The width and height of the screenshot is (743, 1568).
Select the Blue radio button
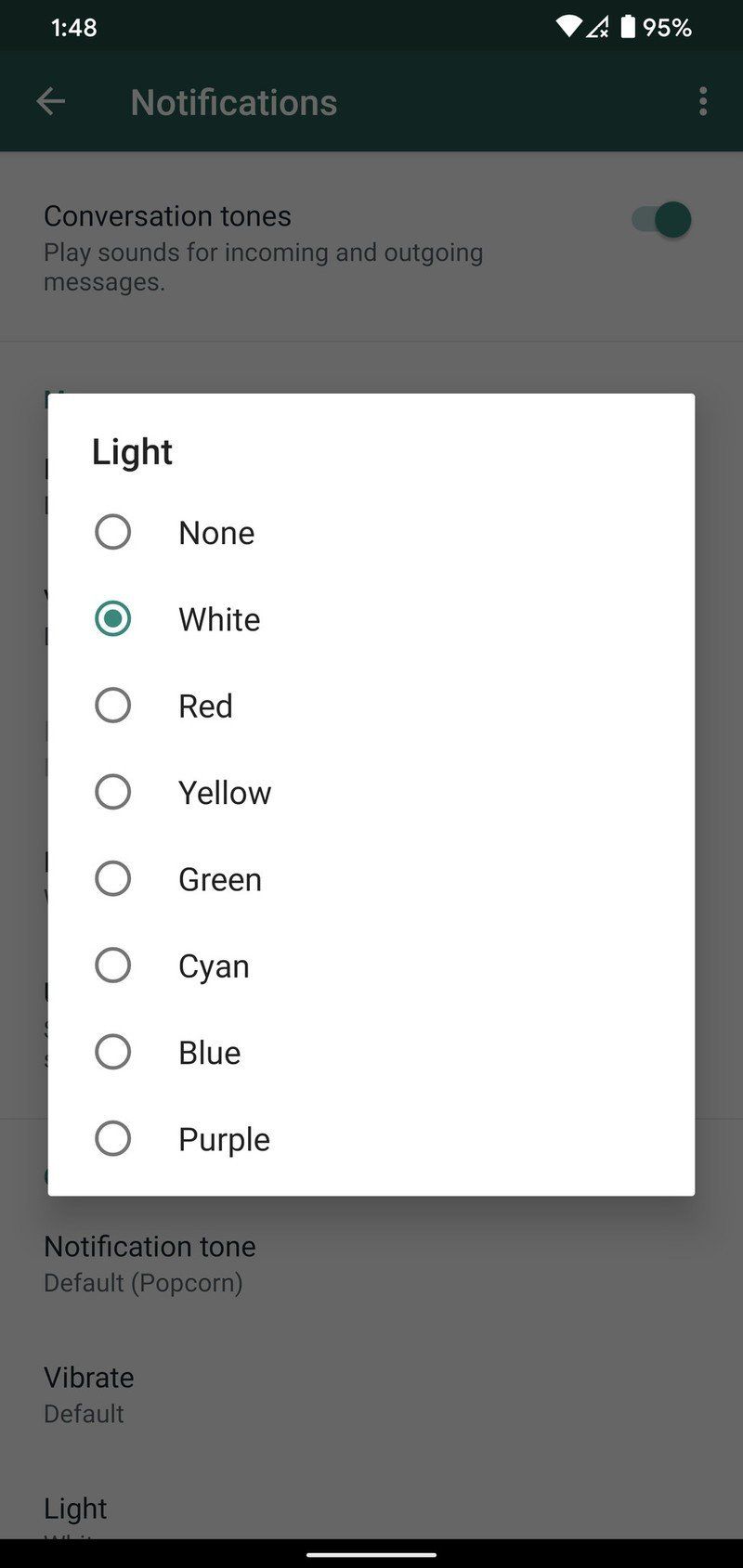113,1052
